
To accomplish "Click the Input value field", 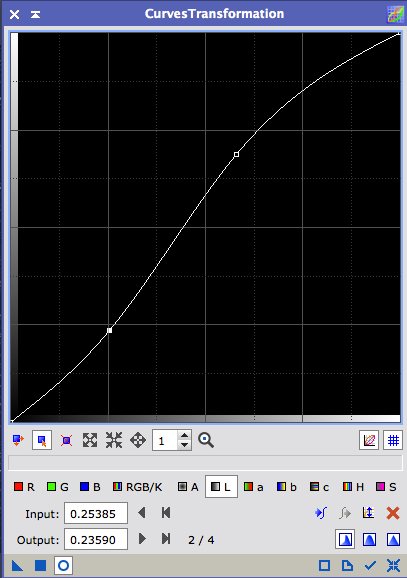I will click(x=96, y=513).
